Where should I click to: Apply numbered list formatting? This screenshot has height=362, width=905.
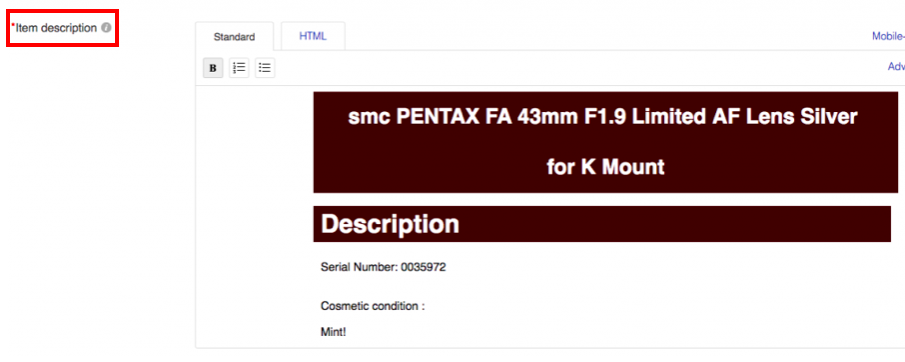(239, 68)
